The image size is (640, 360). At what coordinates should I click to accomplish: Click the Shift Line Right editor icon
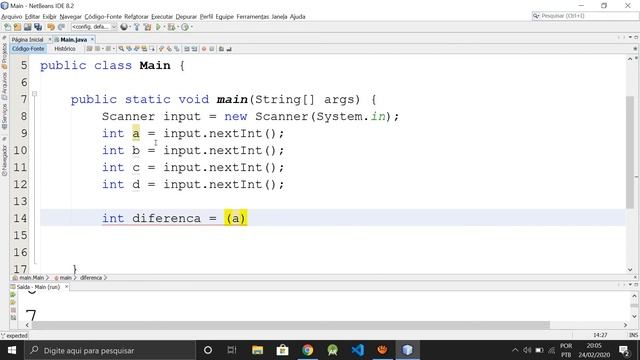pos(194,49)
